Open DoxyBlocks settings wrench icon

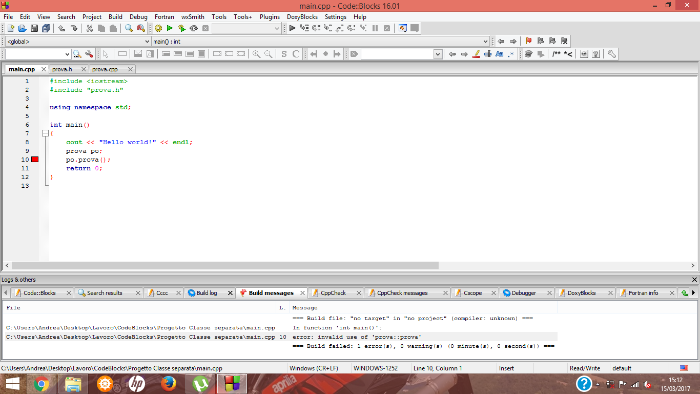(x=612, y=54)
